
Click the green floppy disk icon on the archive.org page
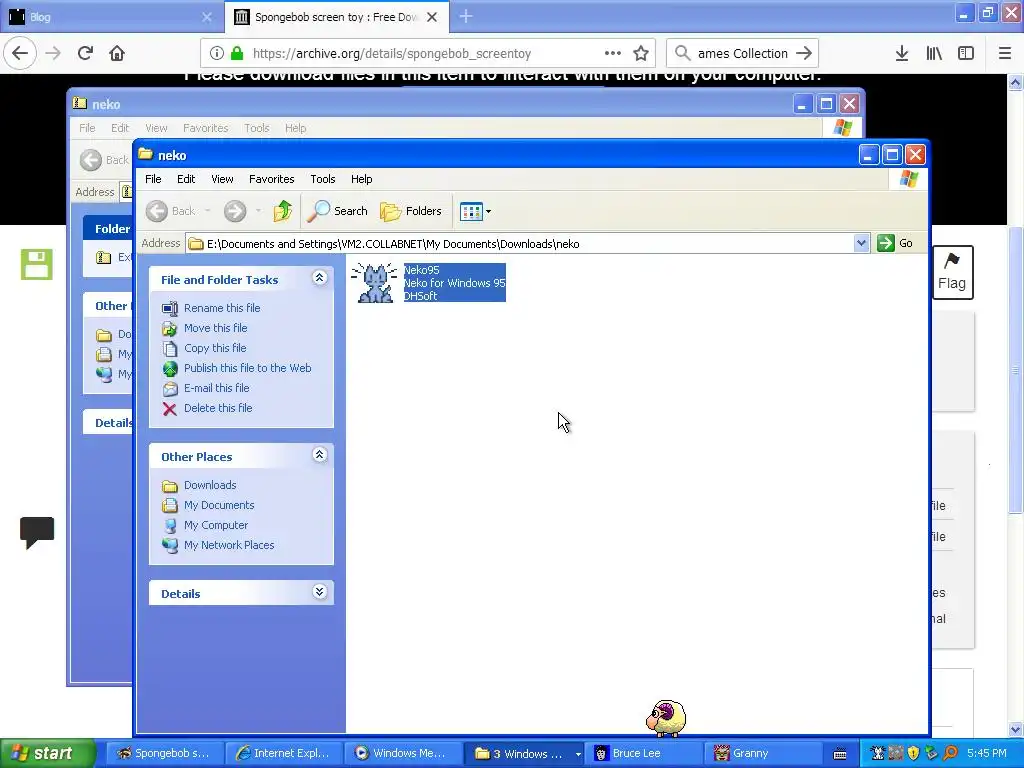point(37,264)
